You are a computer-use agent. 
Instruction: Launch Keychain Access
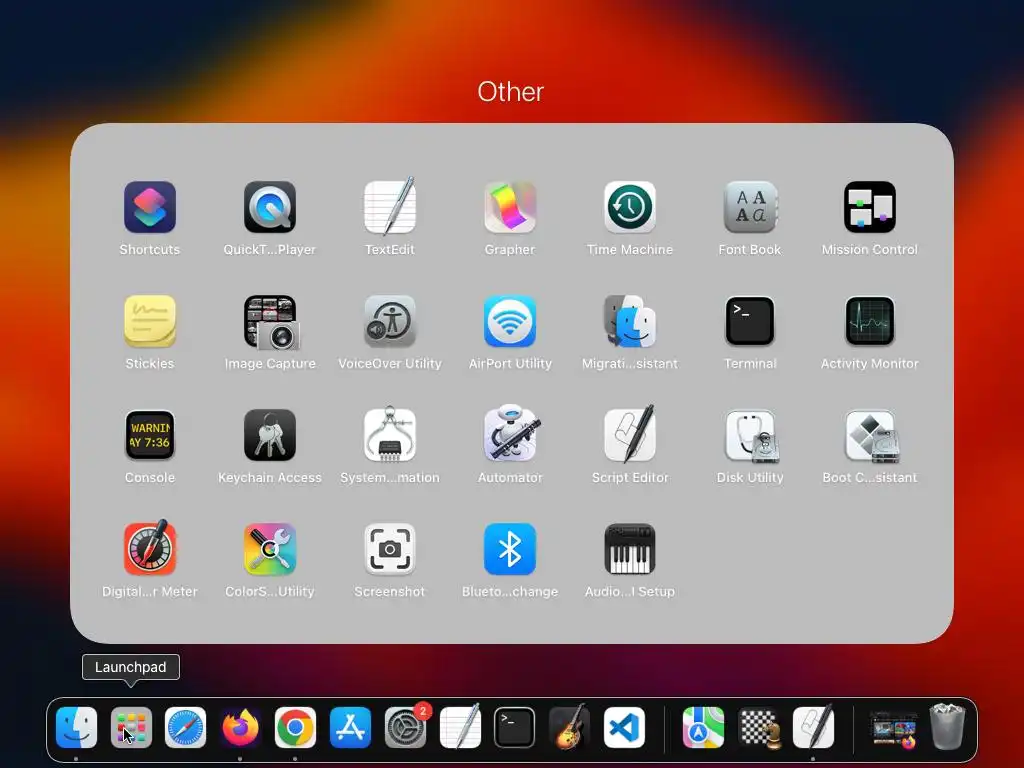pyautogui.click(x=270, y=435)
